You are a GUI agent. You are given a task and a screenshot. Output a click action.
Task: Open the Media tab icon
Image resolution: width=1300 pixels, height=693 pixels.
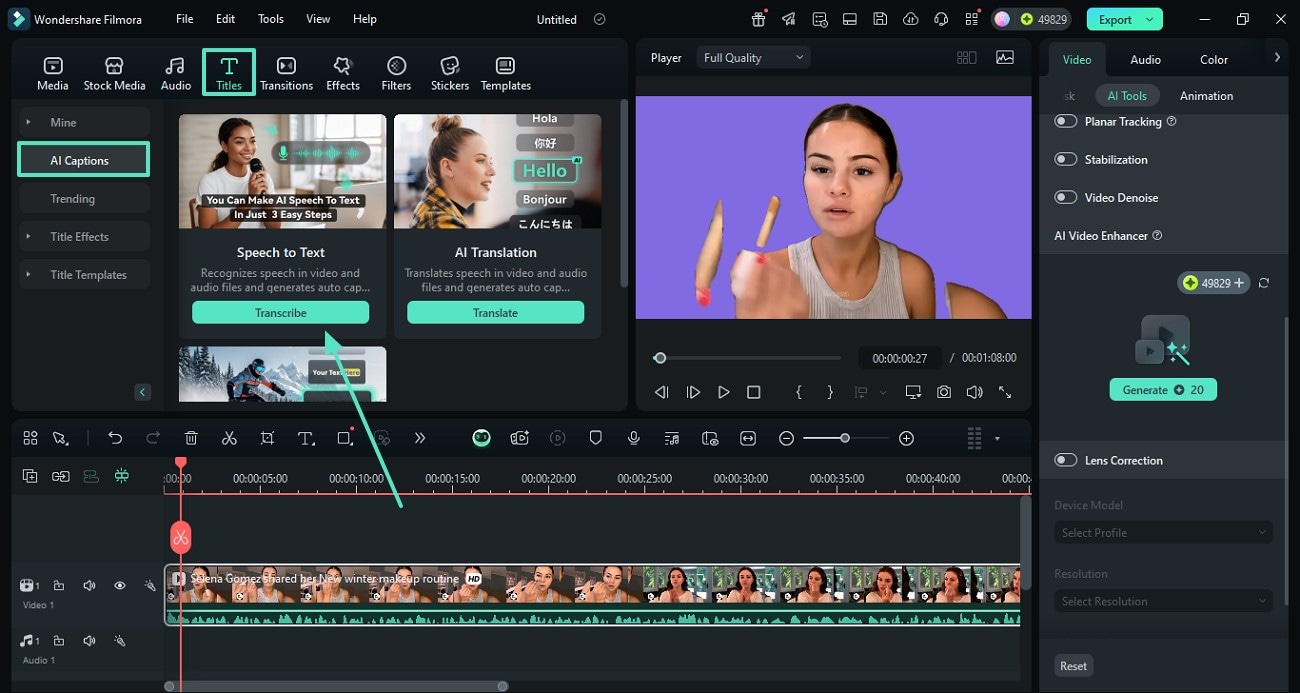tap(52, 73)
